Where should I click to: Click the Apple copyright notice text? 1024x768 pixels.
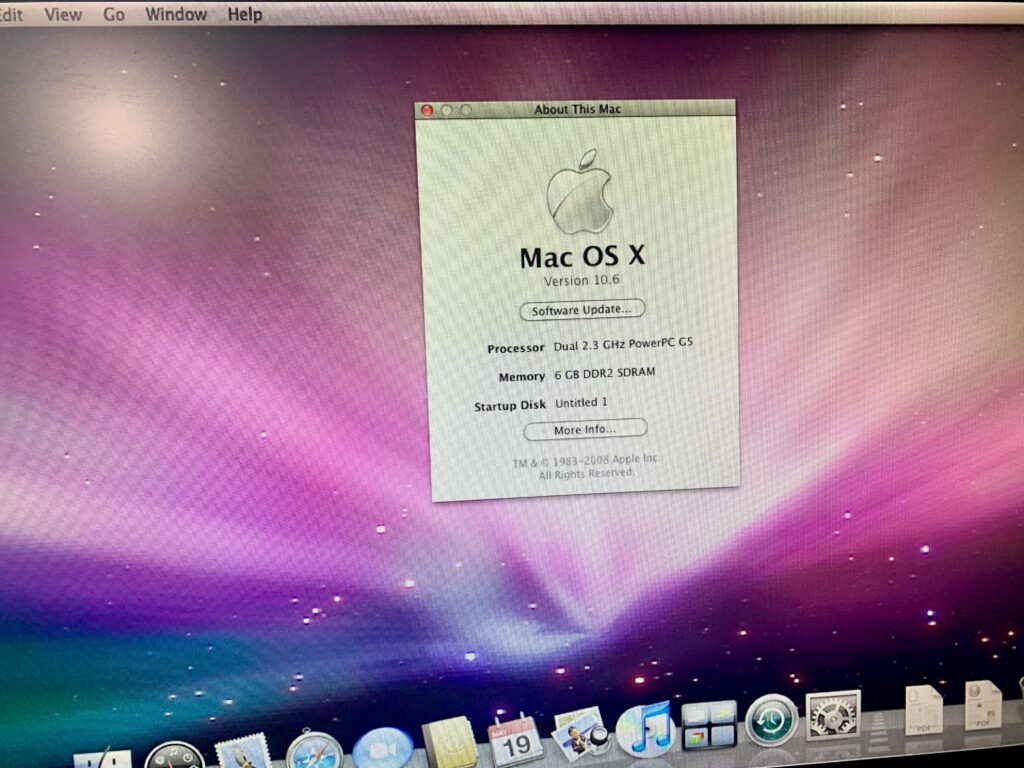[x=586, y=466]
